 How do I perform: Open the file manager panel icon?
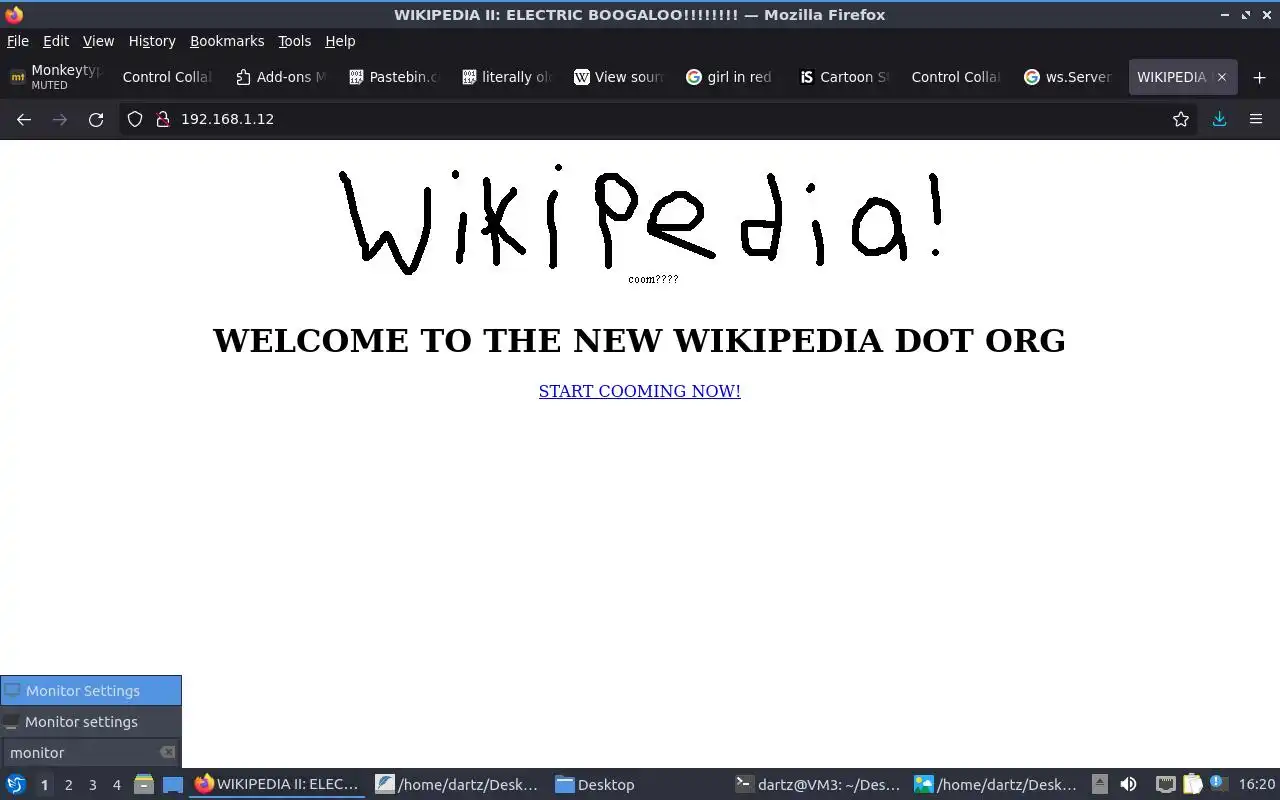click(143, 785)
